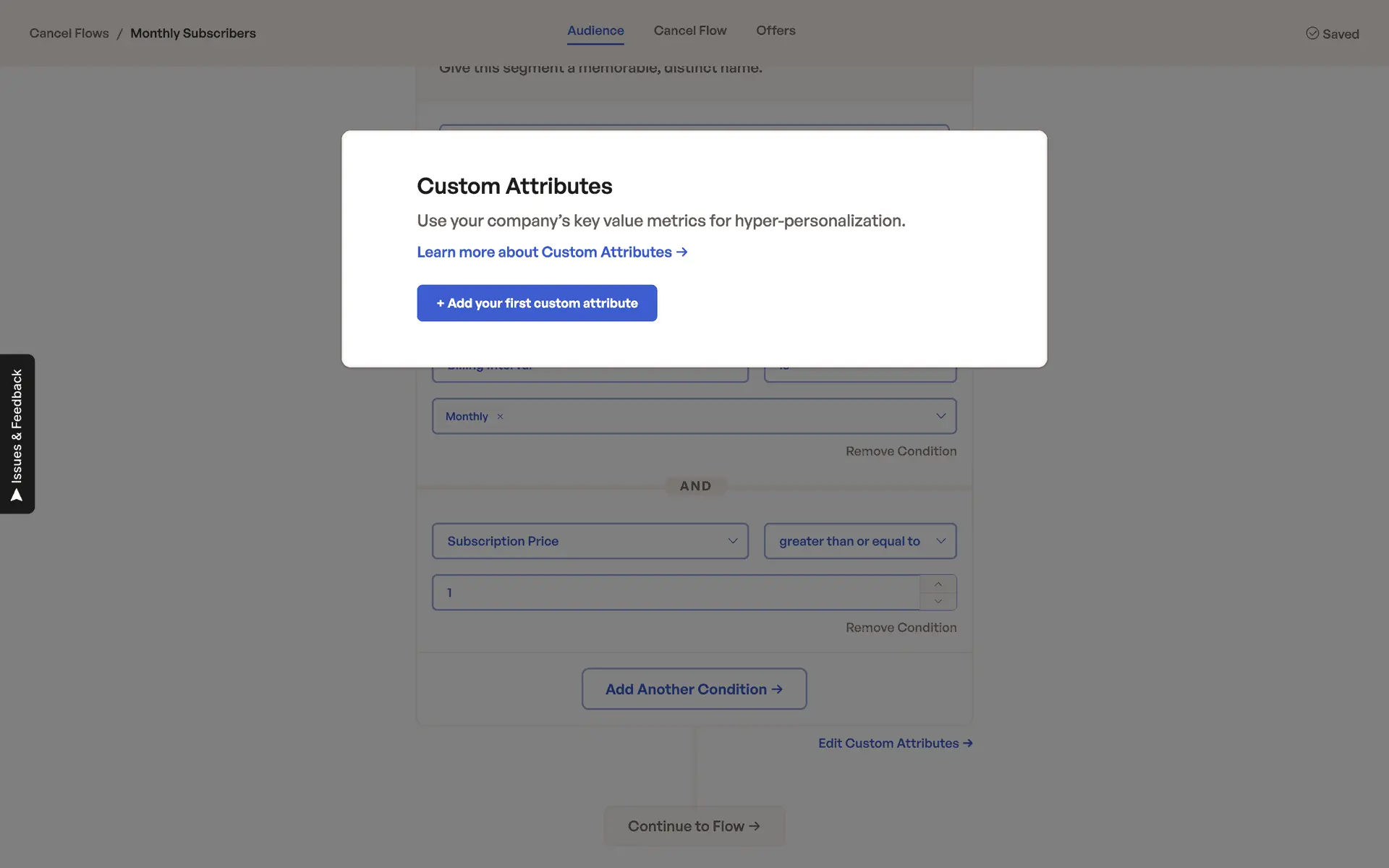The image size is (1389, 868).
Task: Switch to the Audience tab
Action: pos(595,30)
